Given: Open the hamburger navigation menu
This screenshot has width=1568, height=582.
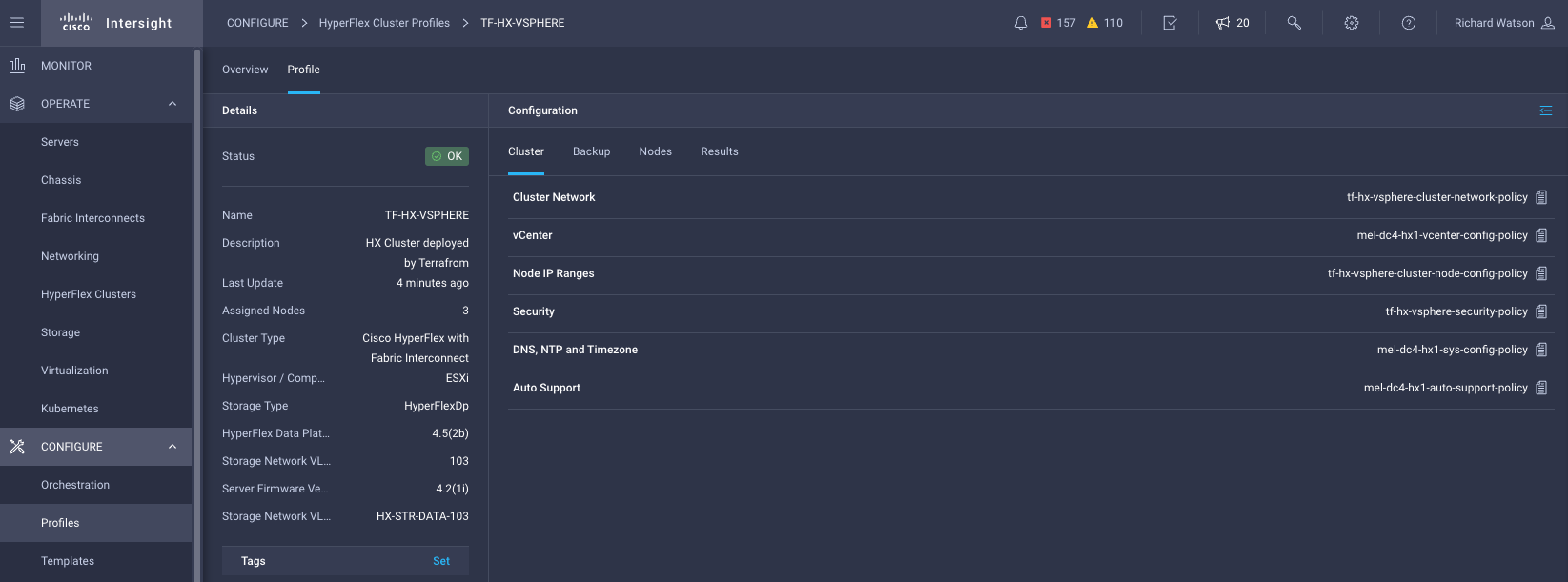Looking at the screenshot, I should point(17,23).
